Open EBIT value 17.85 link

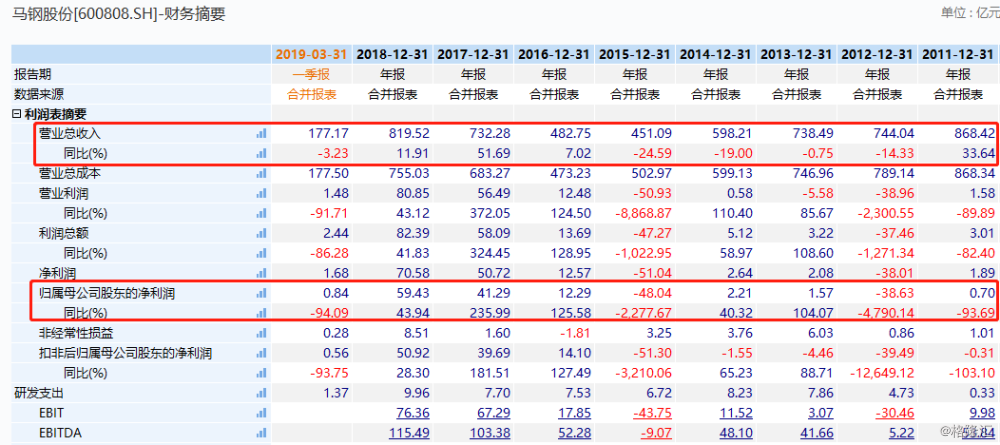574,413
